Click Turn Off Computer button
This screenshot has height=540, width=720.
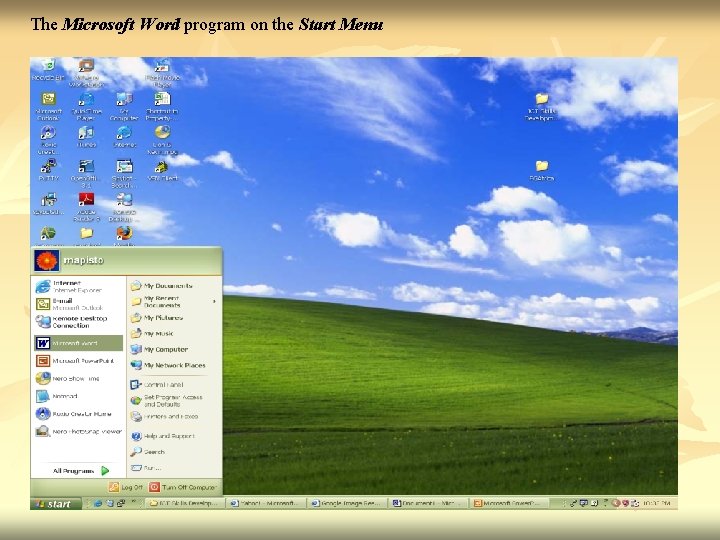point(182,487)
